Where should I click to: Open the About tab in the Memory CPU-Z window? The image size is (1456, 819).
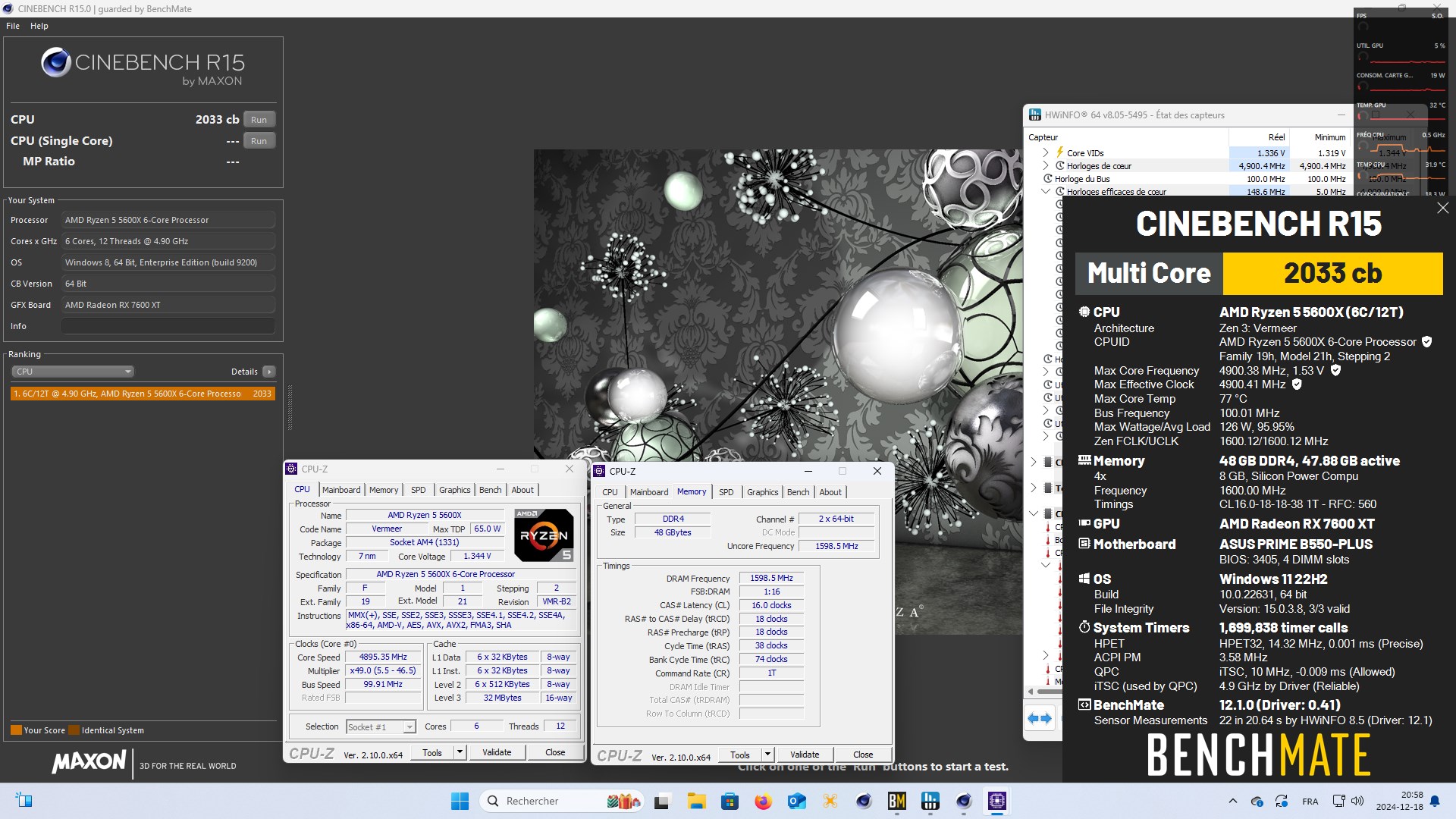(830, 492)
